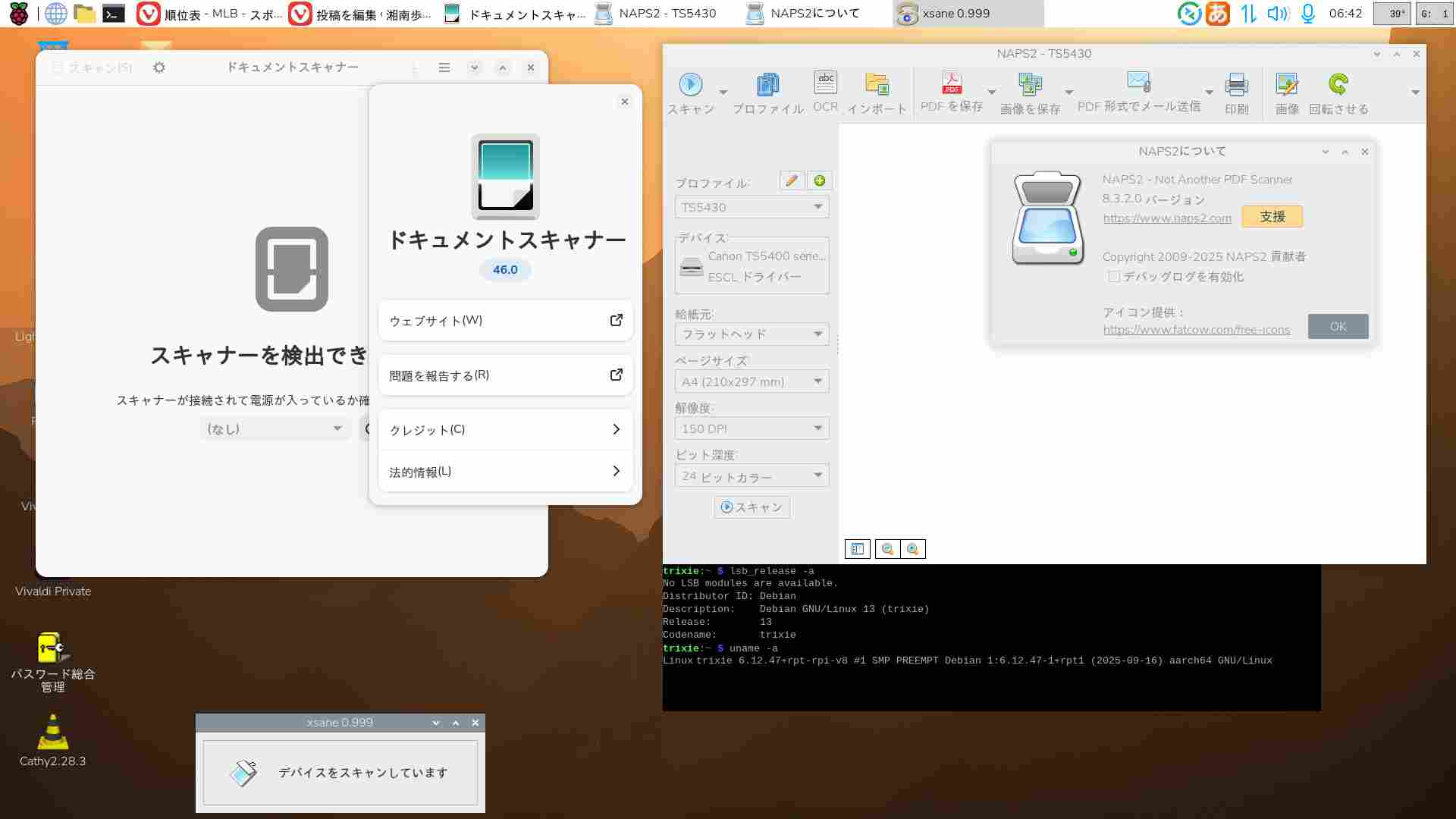The width and height of the screenshot is (1456, 819).
Task: Open Report an issue (問題を報告する) row
Action: pyautogui.click(x=506, y=375)
